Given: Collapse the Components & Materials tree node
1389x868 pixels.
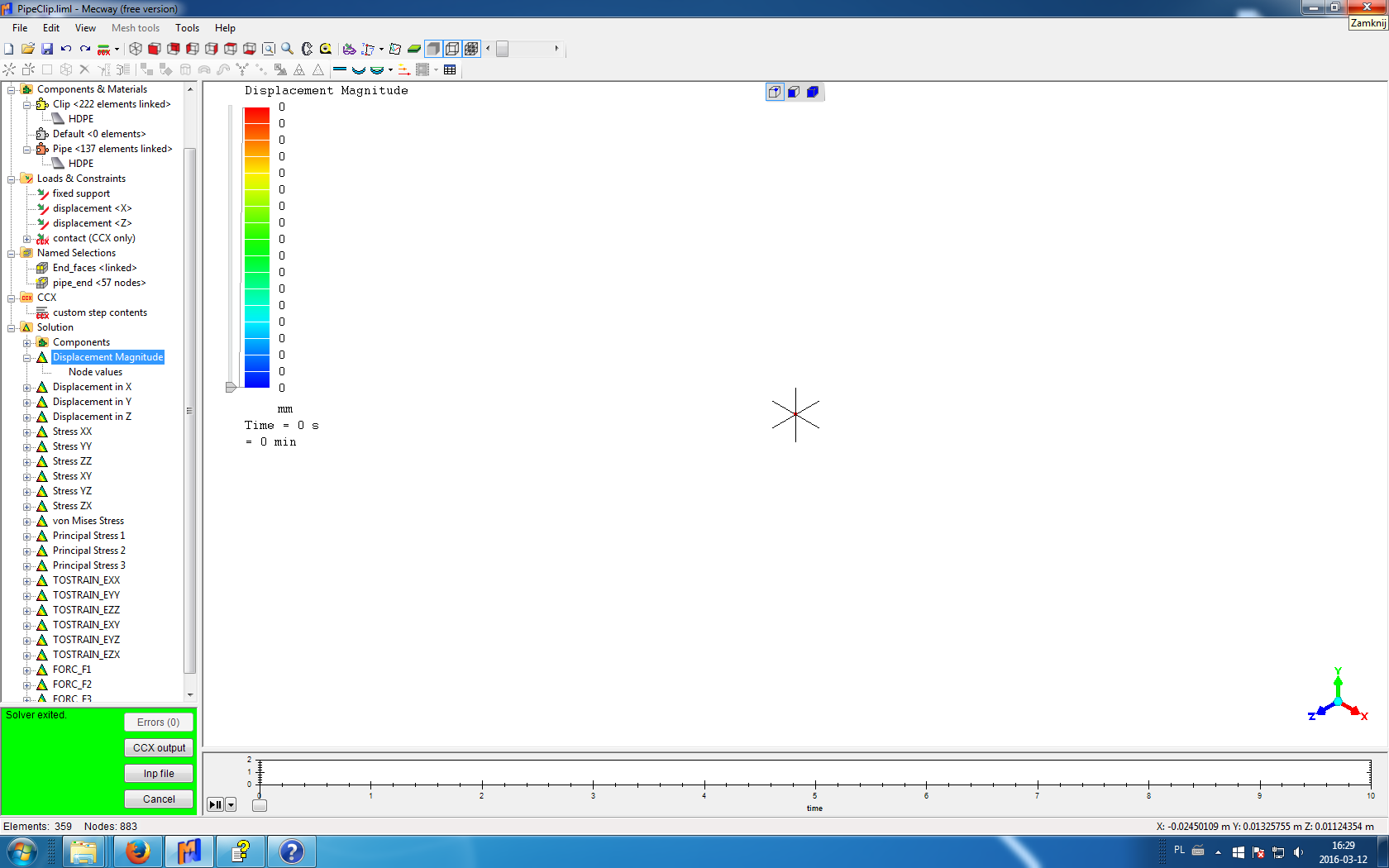Looking at the screenshot, I should (12, 89).
